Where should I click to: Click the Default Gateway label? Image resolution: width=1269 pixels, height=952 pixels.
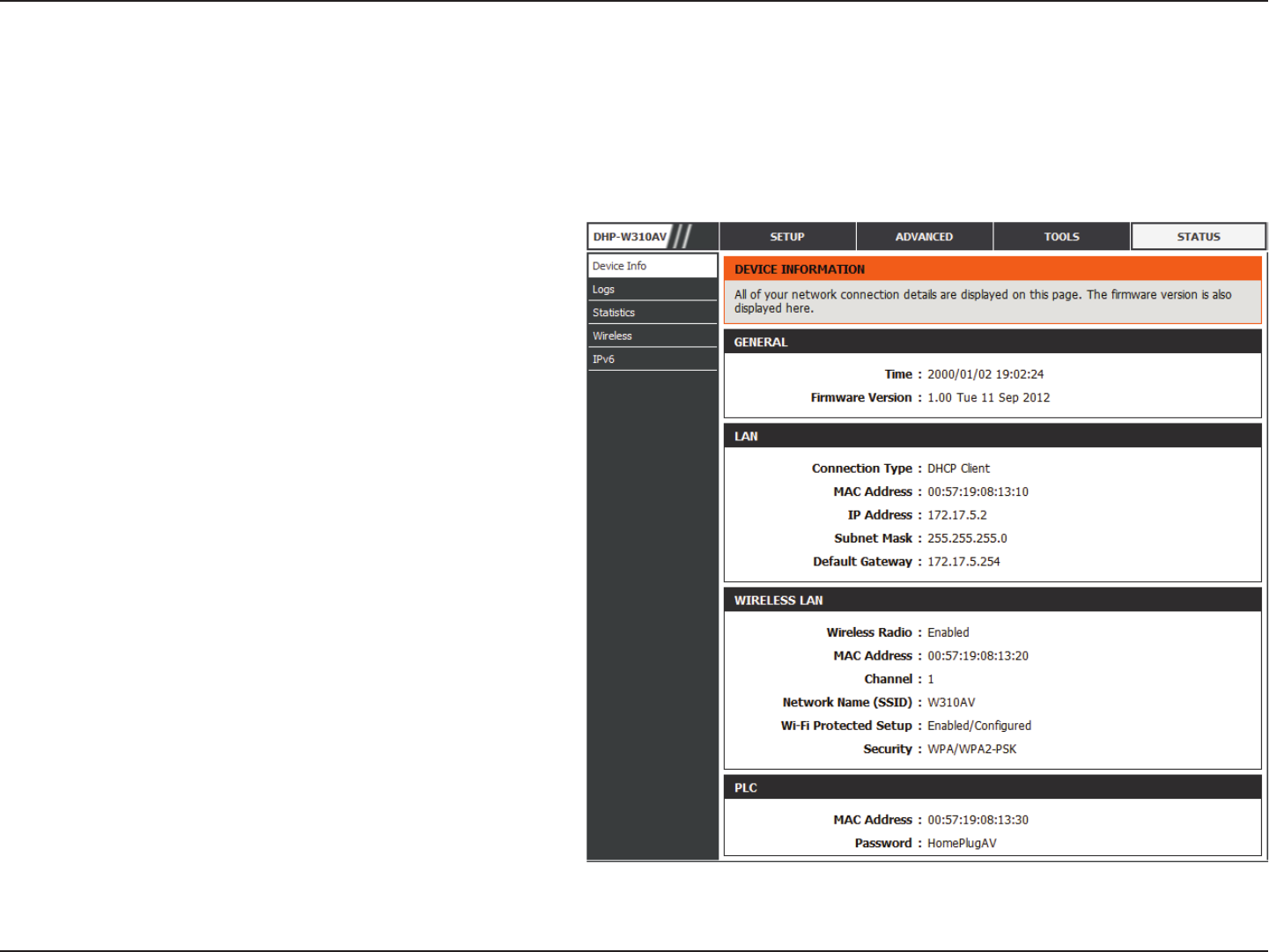[x=862, y=562]
